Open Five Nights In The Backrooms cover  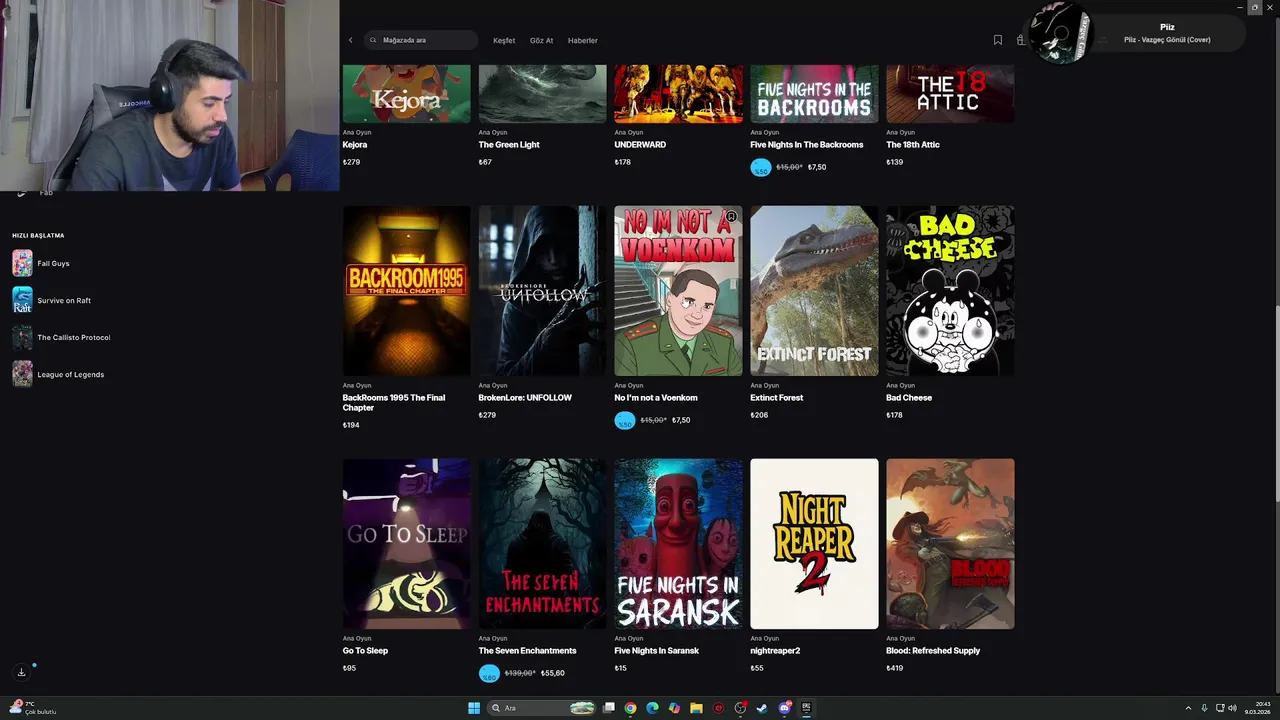coord(814,94)
